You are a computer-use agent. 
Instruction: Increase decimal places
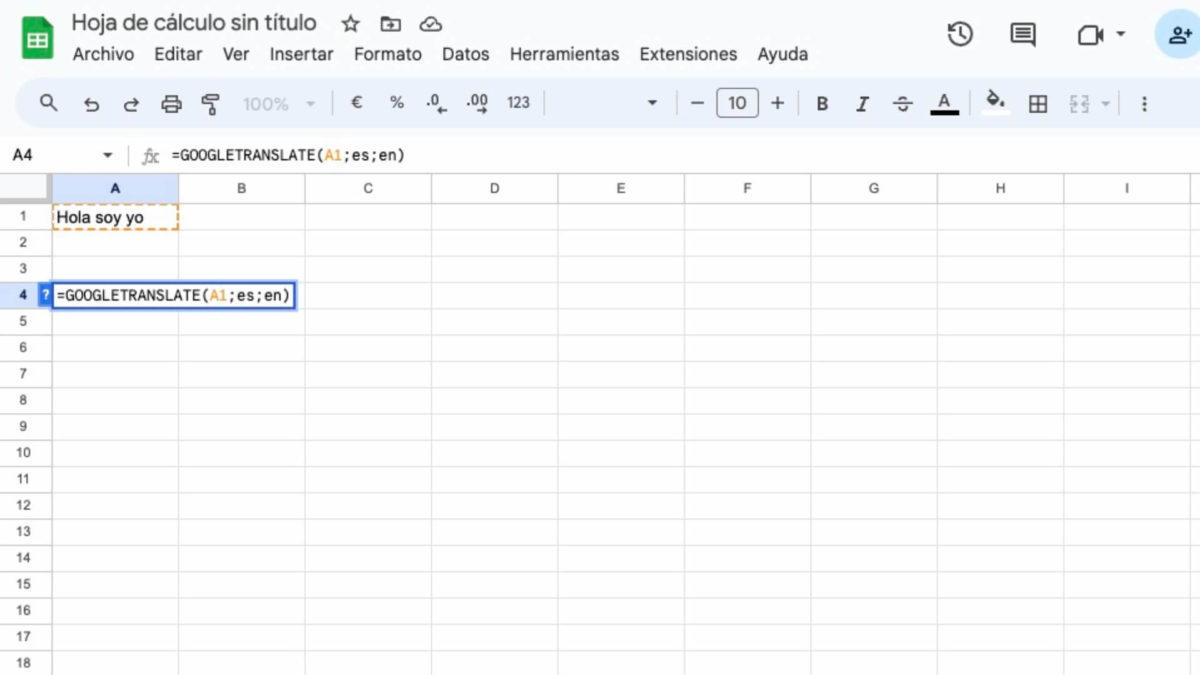click(477, 103)
